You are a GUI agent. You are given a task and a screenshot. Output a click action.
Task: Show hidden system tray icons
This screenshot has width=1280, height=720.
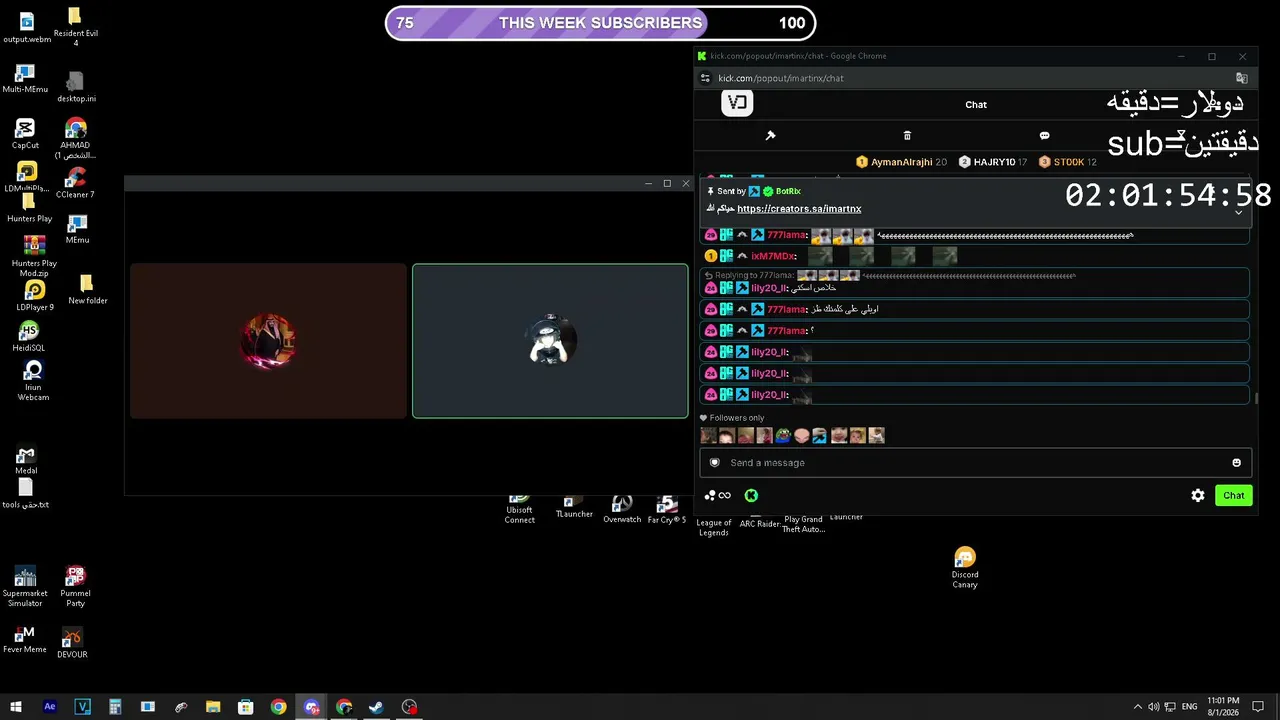1137,707
